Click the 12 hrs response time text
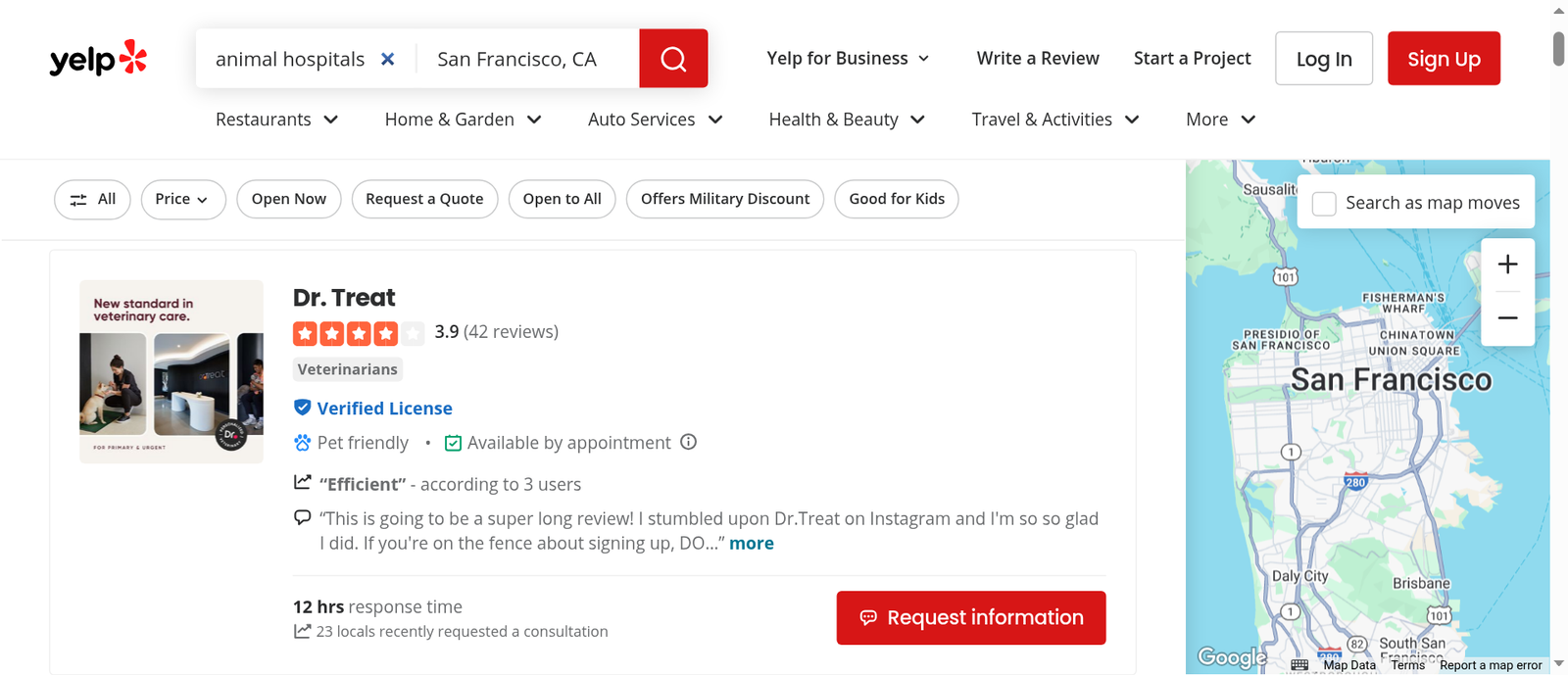Viewport: 1568px width, 675px height. pos(377,606)
